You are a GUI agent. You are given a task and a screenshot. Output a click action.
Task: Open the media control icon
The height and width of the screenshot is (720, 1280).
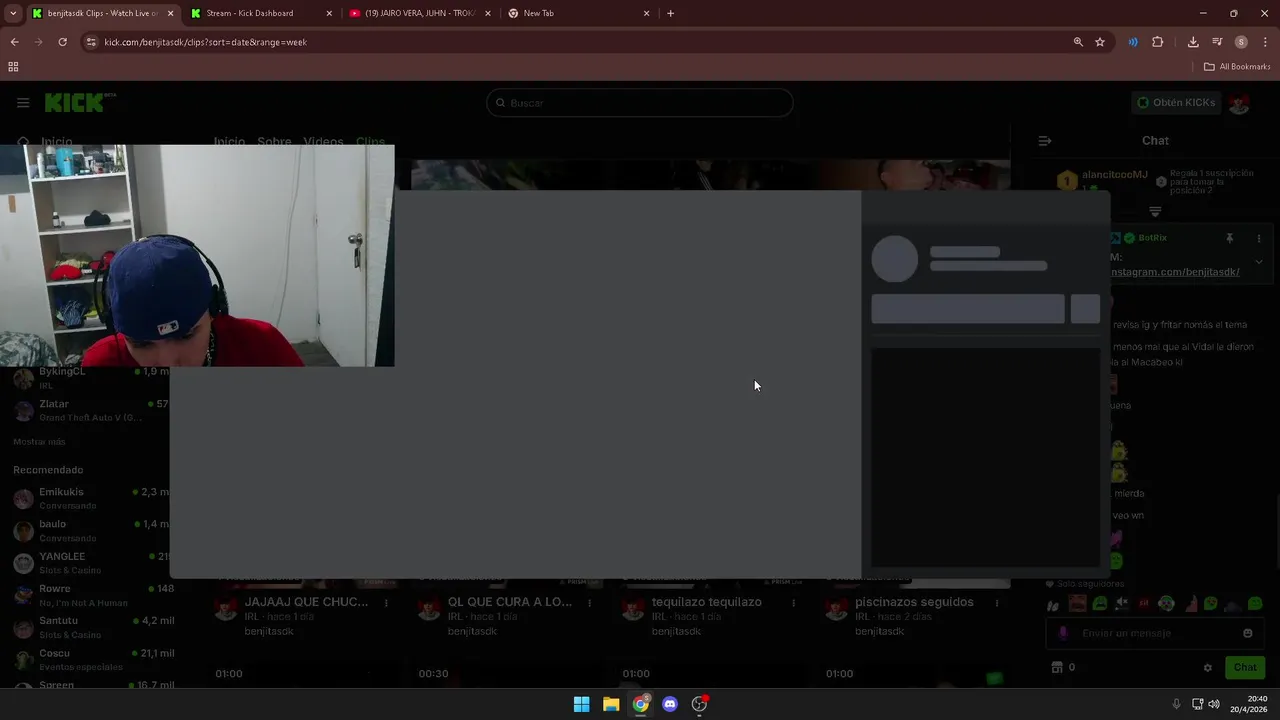point(1217,42)
